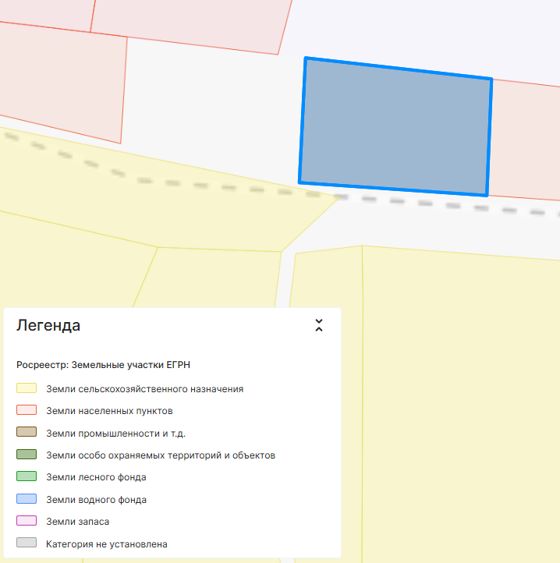Click the blue swatch for Земли водного фонда
Image resolution: width=560 pixels, height=563 pixels.
27,499
